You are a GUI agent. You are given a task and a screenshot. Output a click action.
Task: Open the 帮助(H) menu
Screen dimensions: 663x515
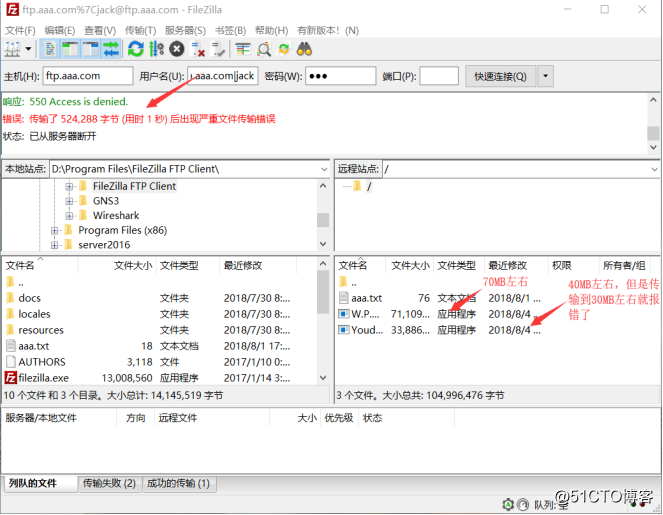(271, 30)
